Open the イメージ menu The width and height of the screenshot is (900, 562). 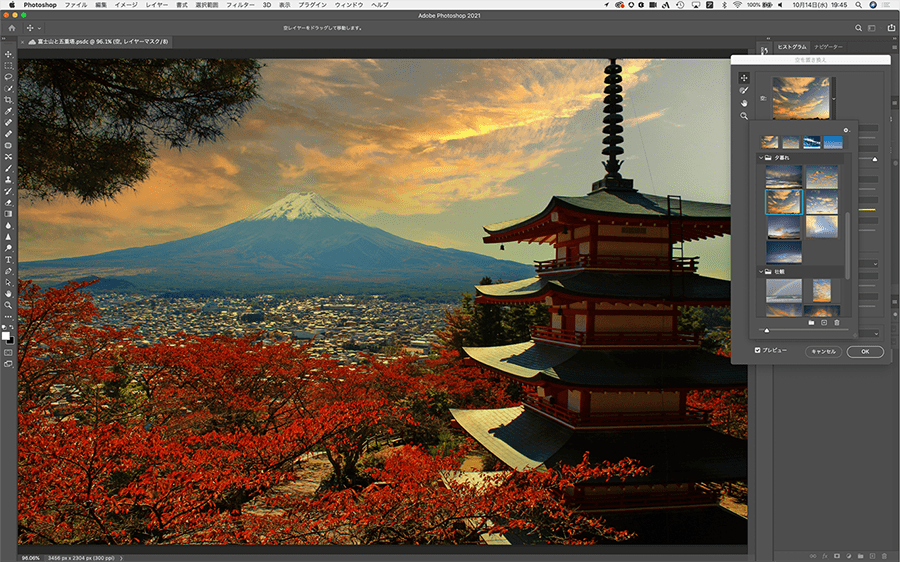point(126,5)
